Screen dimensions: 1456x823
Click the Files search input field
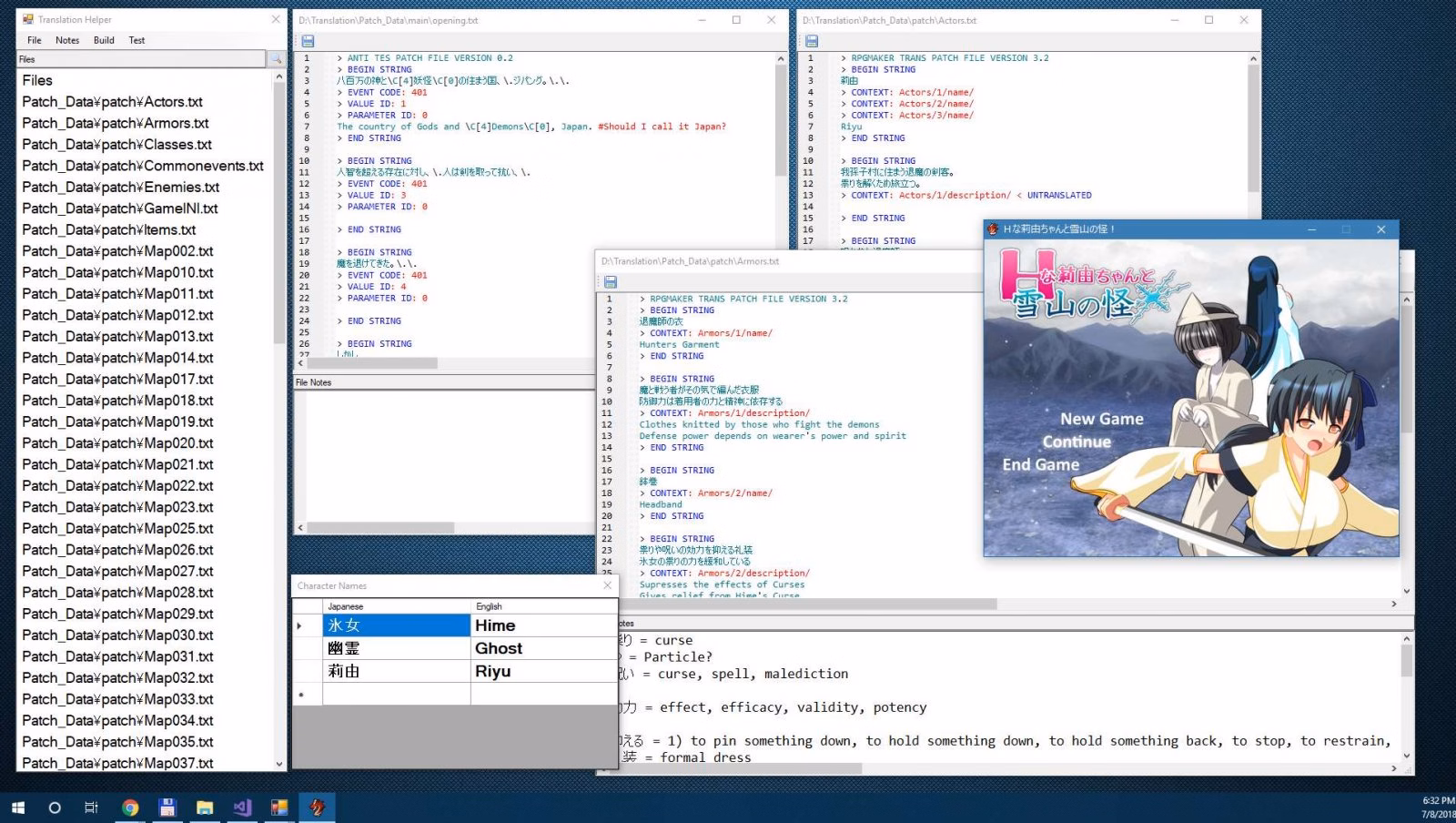141,59
